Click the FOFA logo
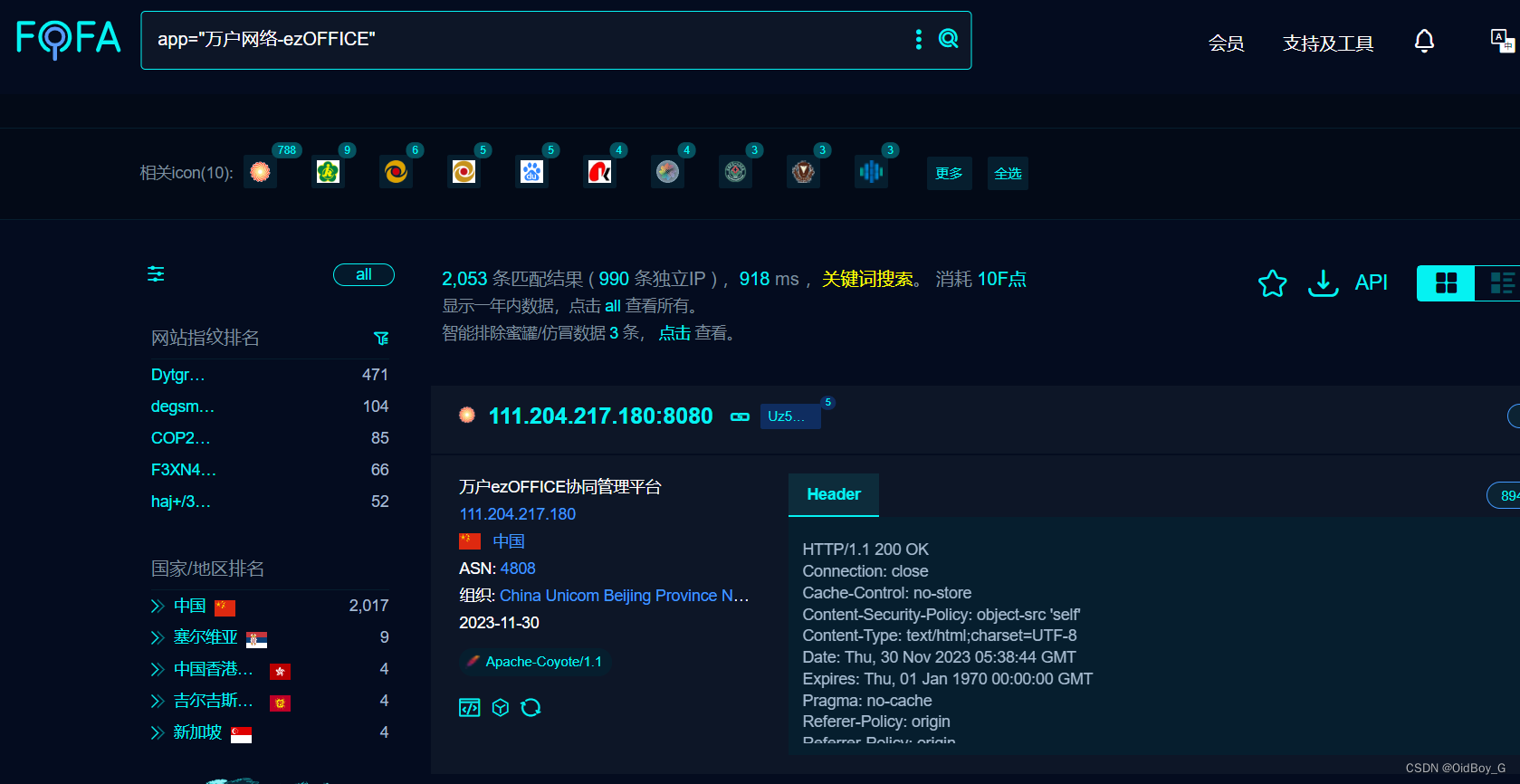This screenshot has height=784, width=1520. [69, 39]
